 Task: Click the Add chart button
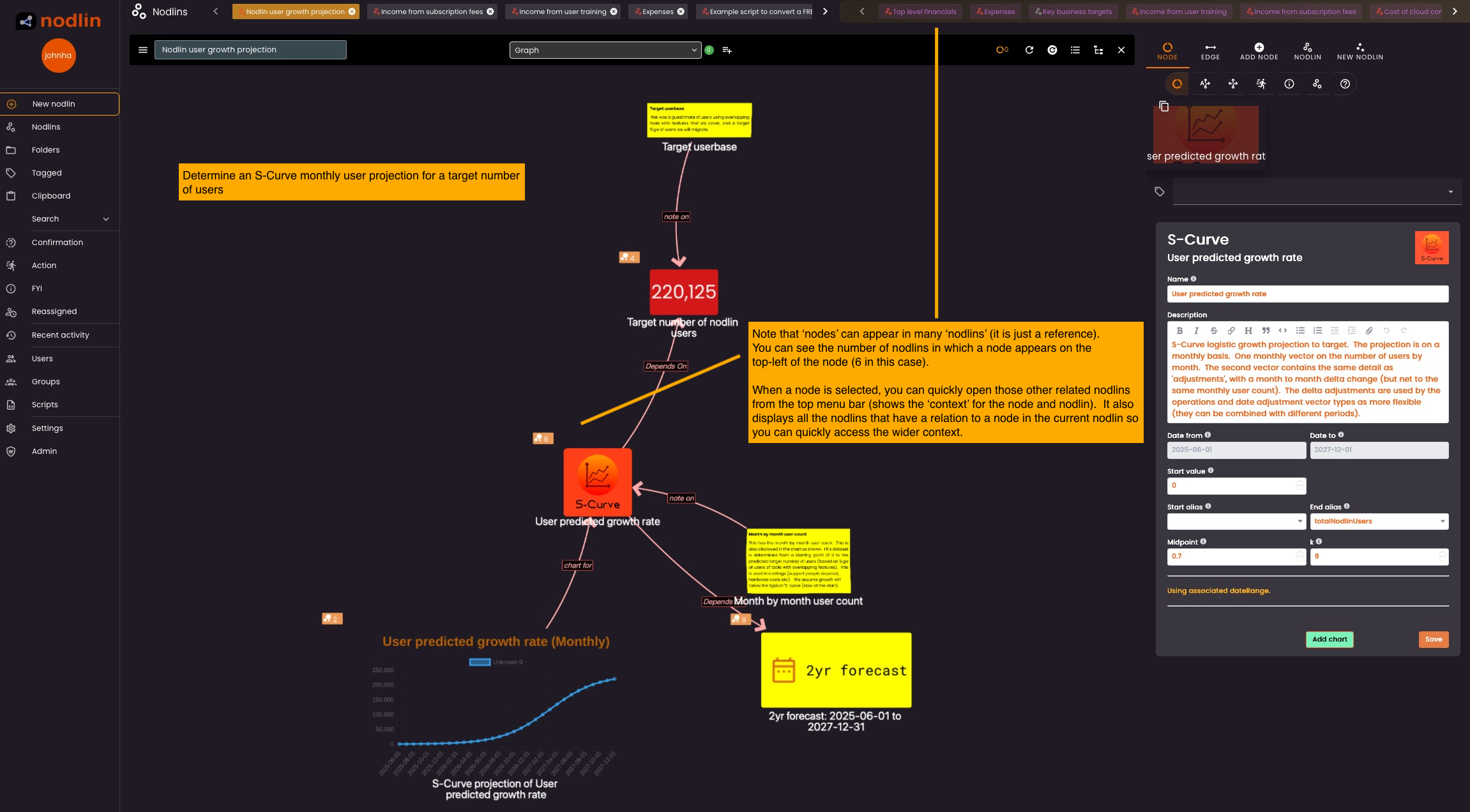[1330, 639]
